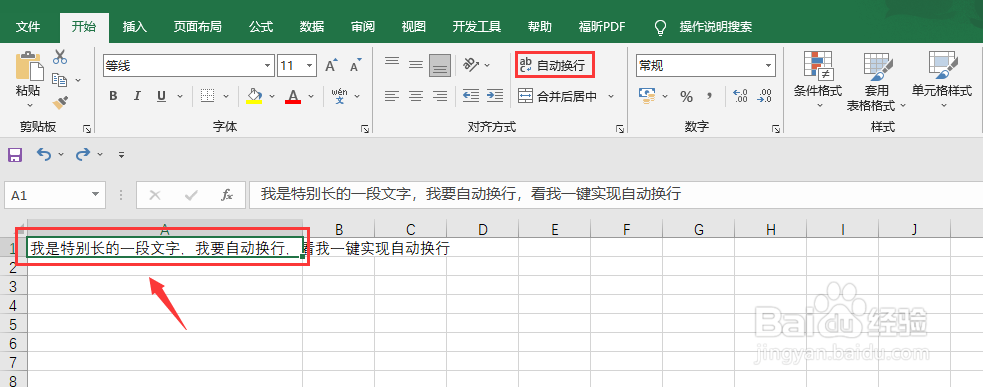Image resolution: width=983 pixels, height=387 pixels.
Task: Open alignment settings dialog launcher
Action: 620,129
